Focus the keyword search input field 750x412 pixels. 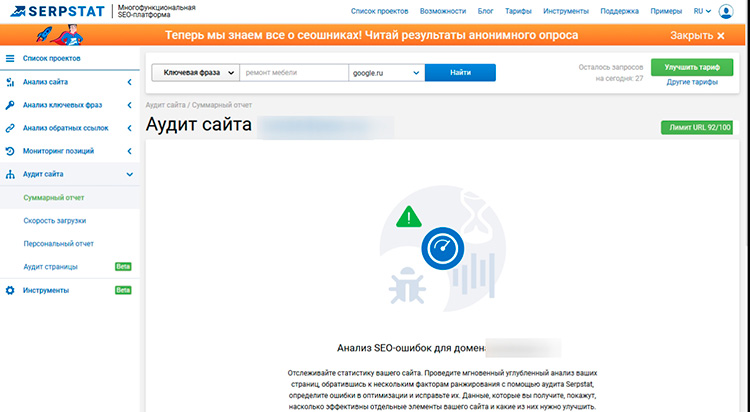click(x=294, y=73)
